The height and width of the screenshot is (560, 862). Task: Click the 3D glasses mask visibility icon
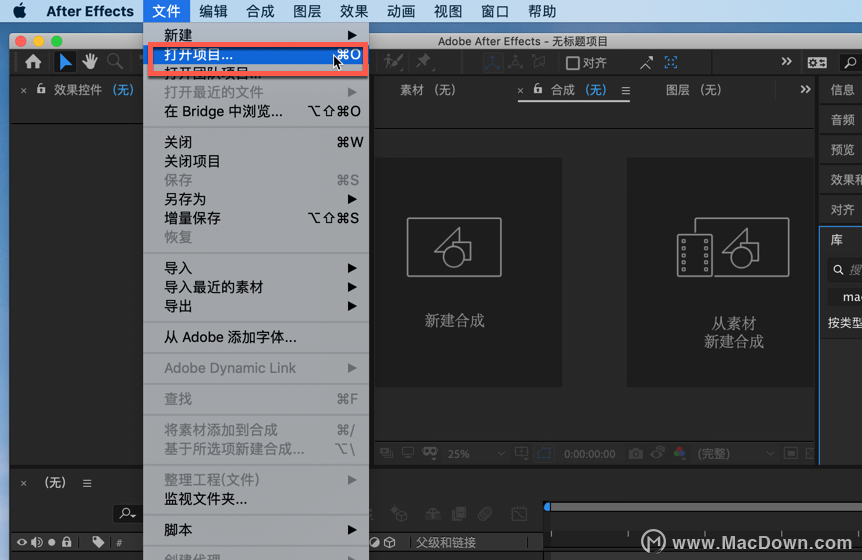tap(430, 453)
